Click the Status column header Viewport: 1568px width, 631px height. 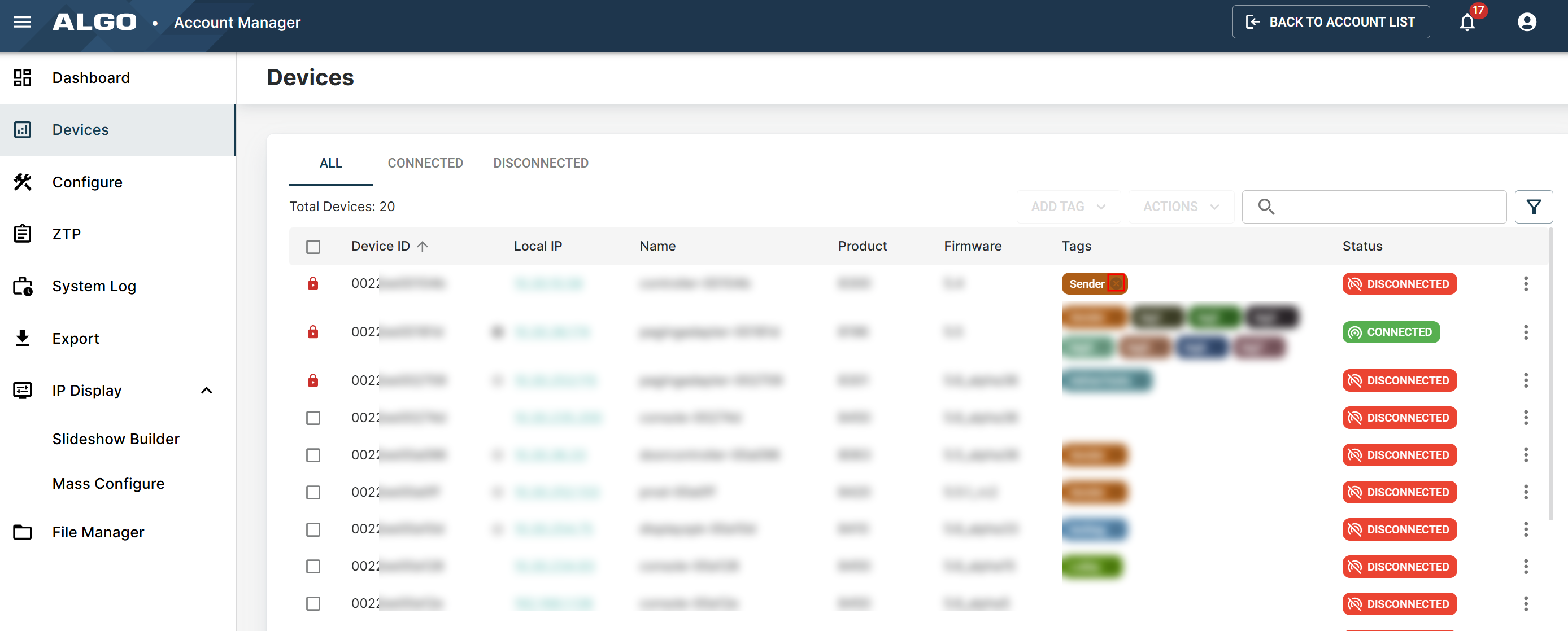1362,247
